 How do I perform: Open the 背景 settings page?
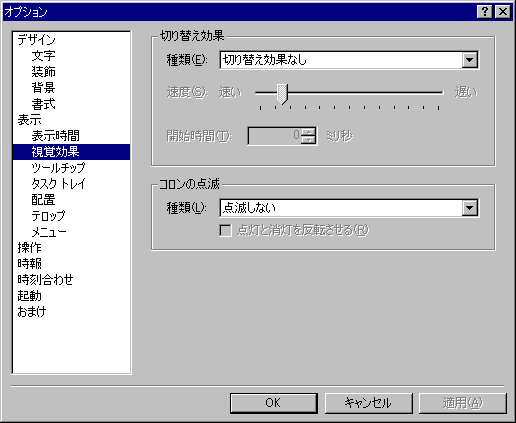[x=43, y=88]
